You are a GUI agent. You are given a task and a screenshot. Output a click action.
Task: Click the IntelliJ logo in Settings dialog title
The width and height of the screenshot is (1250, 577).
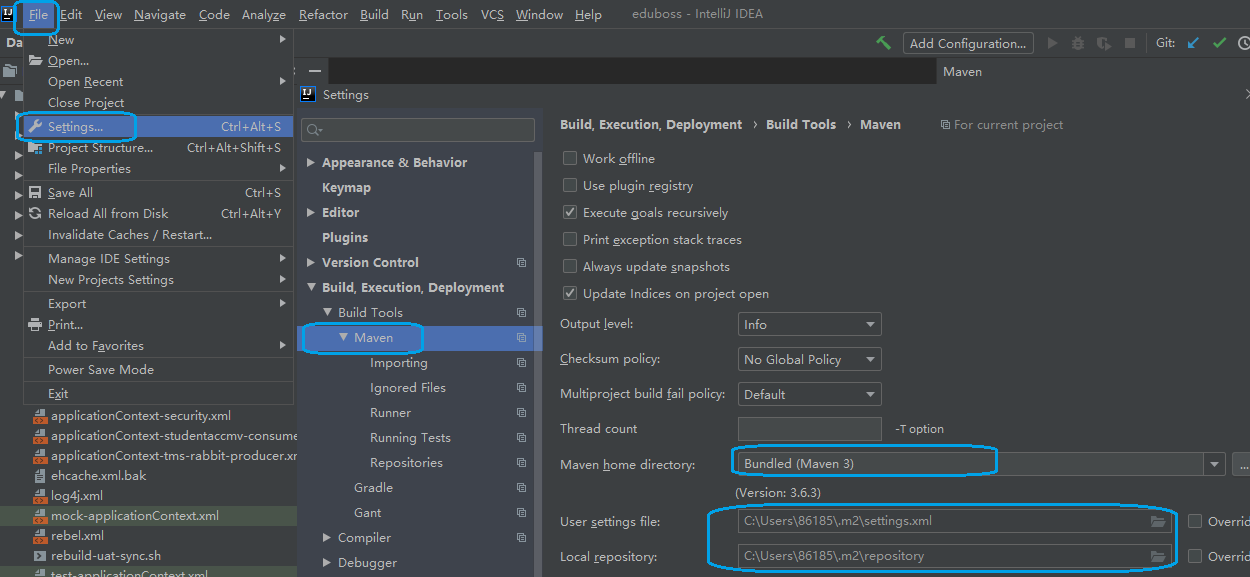310,94
